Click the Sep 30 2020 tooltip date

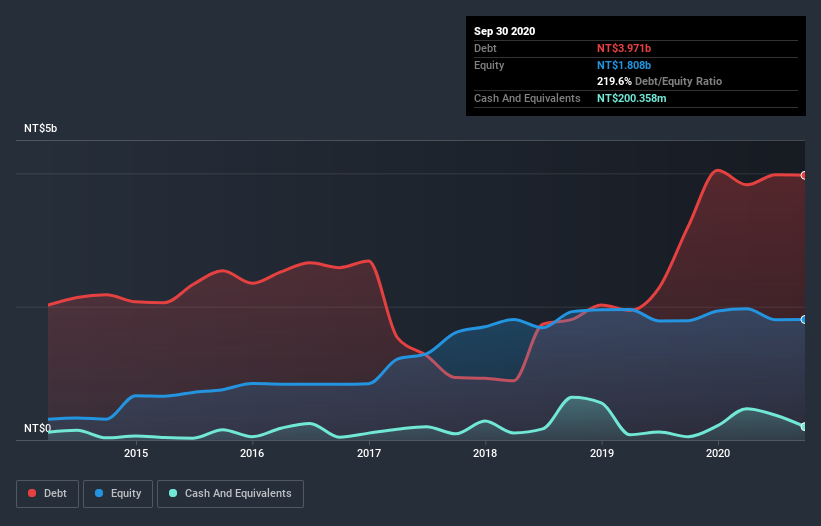point(504,31)
